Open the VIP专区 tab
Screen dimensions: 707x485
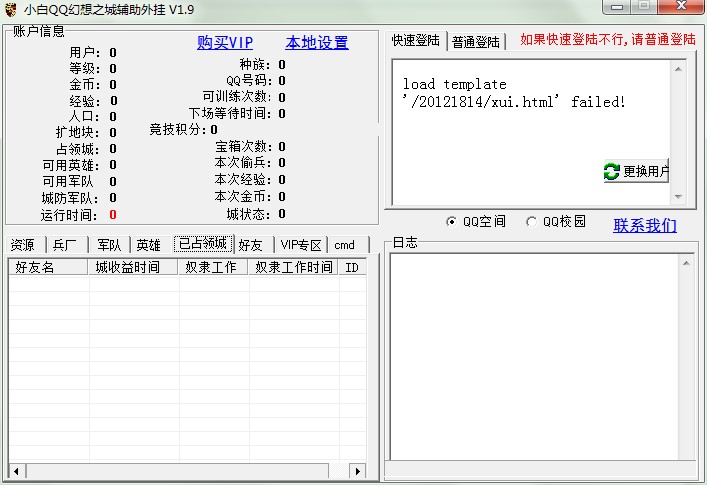301,245
